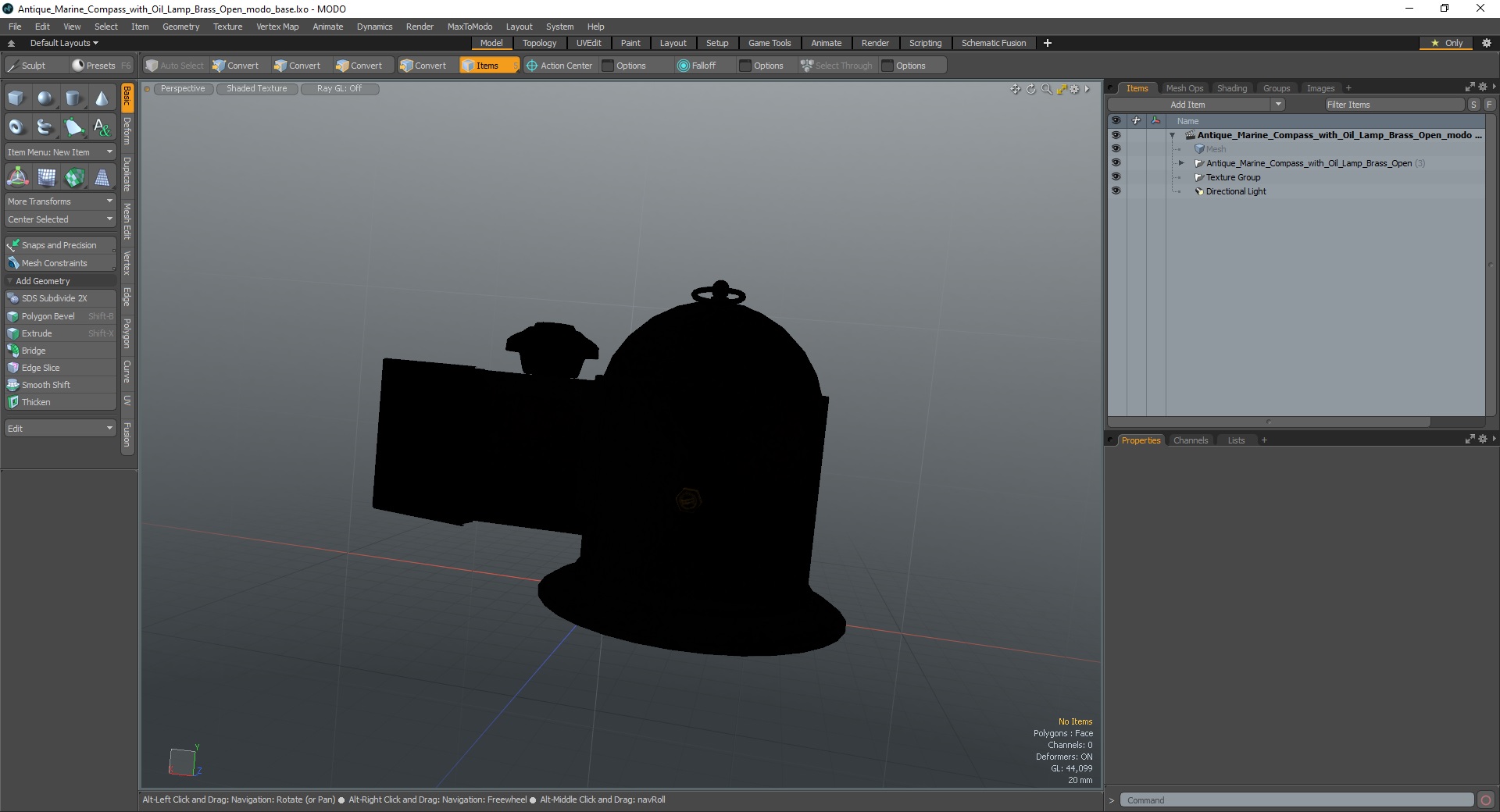Select the Pen polygon drawing tool
The image size is (1500, 812).
pyautogui.click(x=73, y=126)
